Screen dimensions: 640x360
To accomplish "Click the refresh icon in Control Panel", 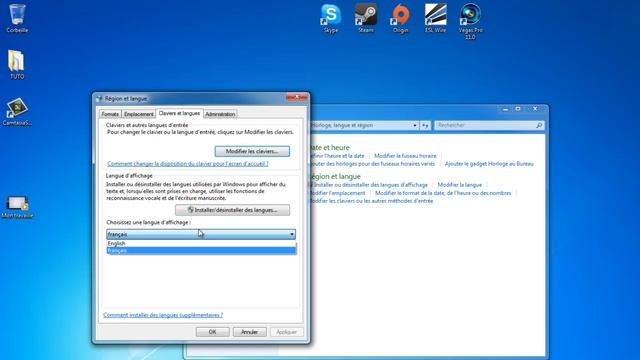I will pos(425,125).
